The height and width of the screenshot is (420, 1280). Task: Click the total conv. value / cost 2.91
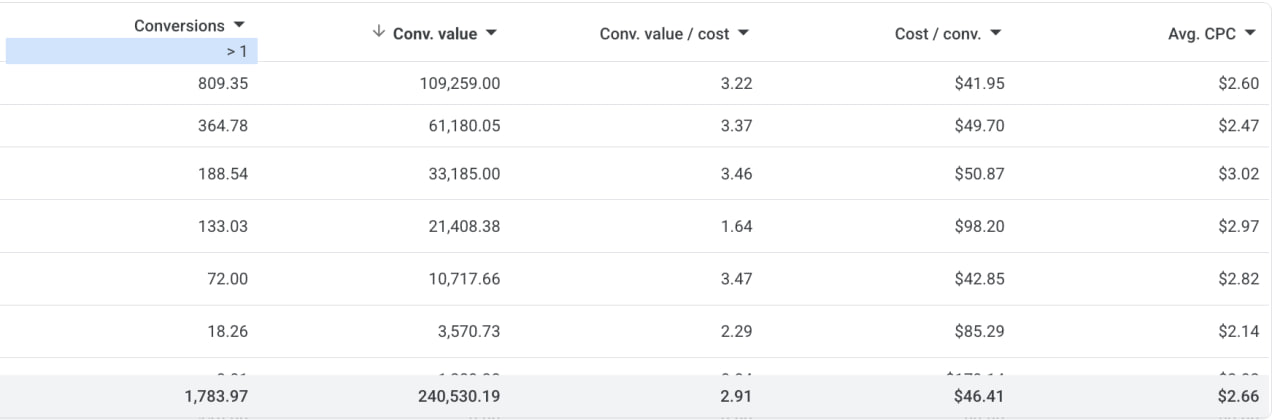coord(736,396)
